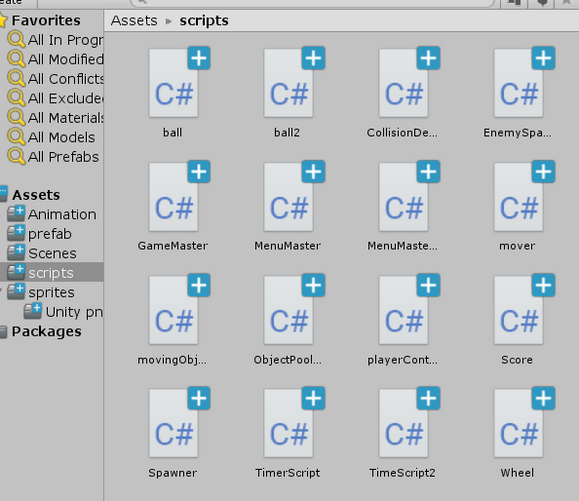Open the Scenes folder
The image size is (579, 501).
pyautogui.click(x=42, y=254)
